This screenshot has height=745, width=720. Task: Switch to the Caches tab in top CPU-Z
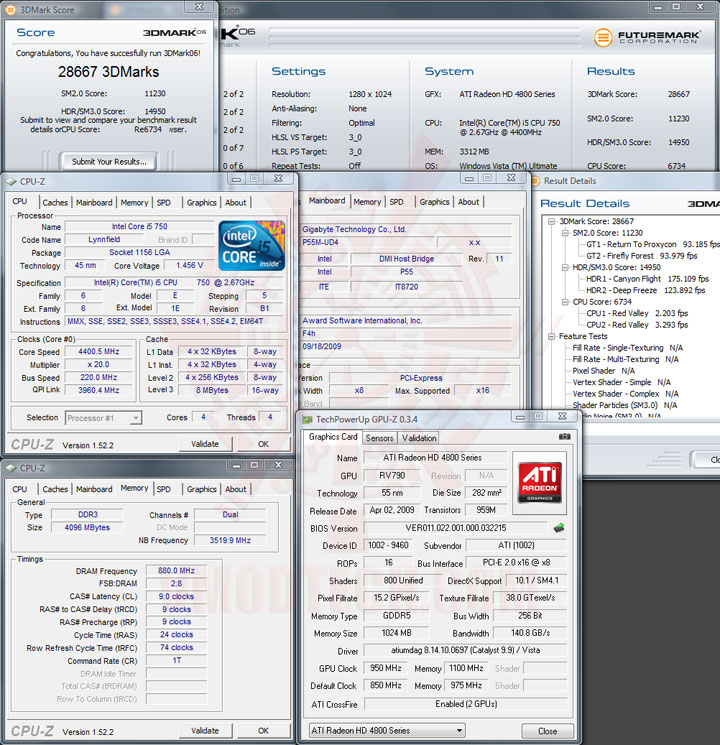55,202
